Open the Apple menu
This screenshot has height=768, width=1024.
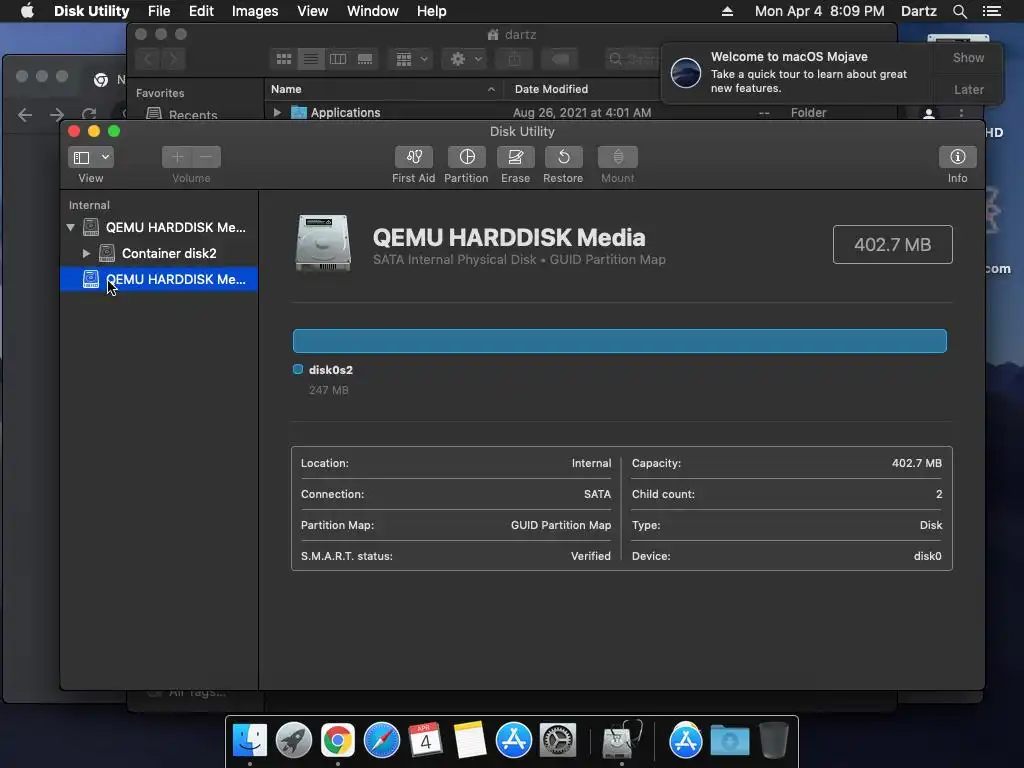(27, 11)
